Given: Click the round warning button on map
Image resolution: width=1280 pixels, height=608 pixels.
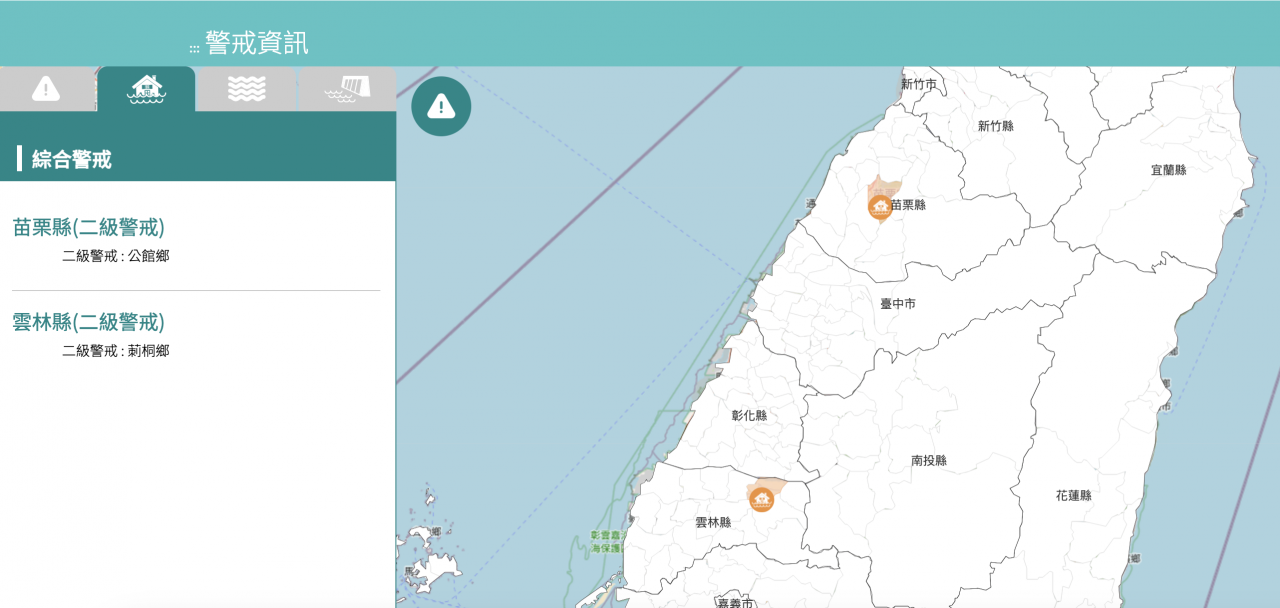Looking at the screenshot, I should point(441,106).
